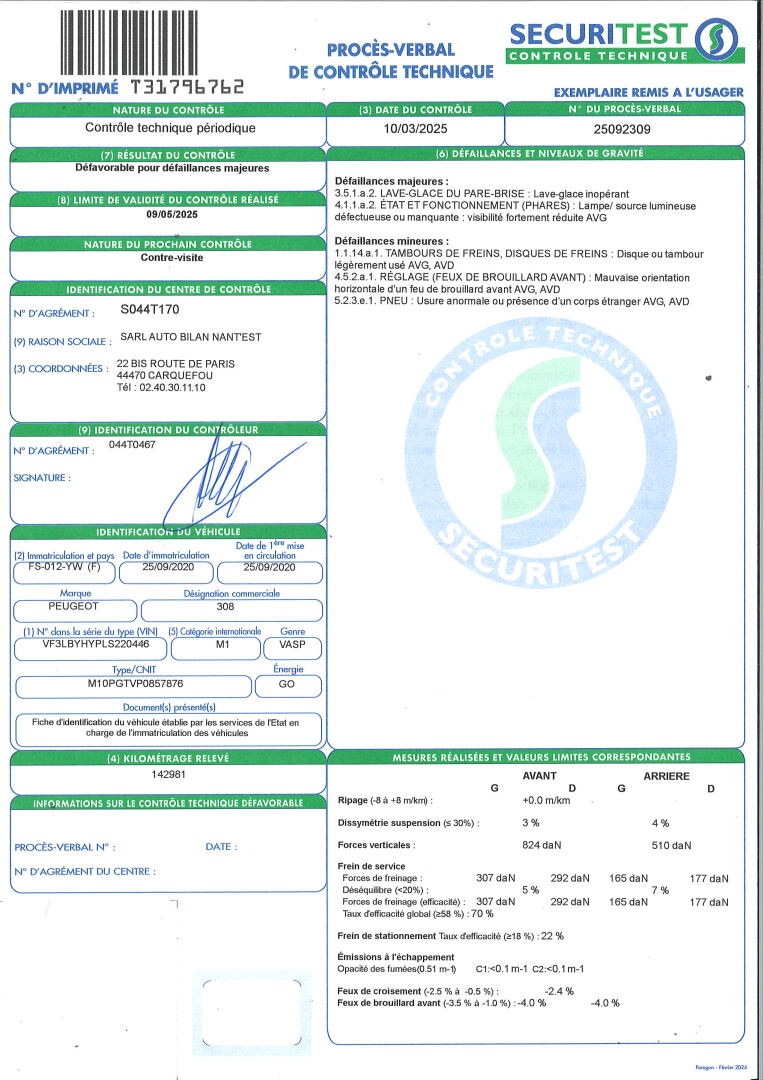Click controller agrément number 044T0467

[x=132, y=445]
